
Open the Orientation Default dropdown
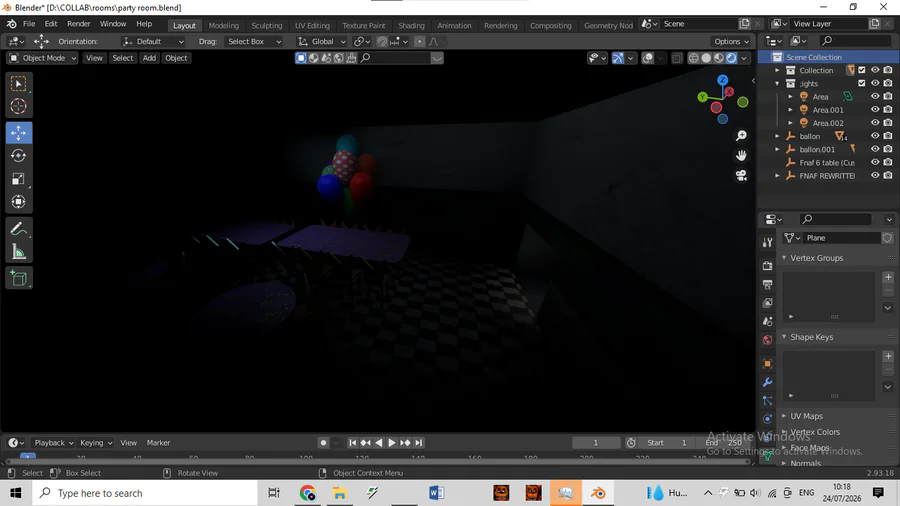tap(153, 41)
